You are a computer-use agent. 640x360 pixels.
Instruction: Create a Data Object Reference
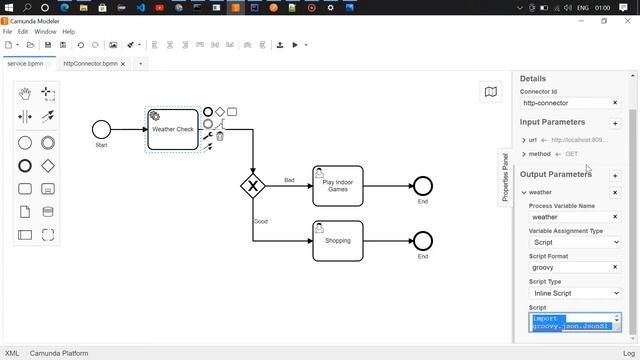coord(25,211)
